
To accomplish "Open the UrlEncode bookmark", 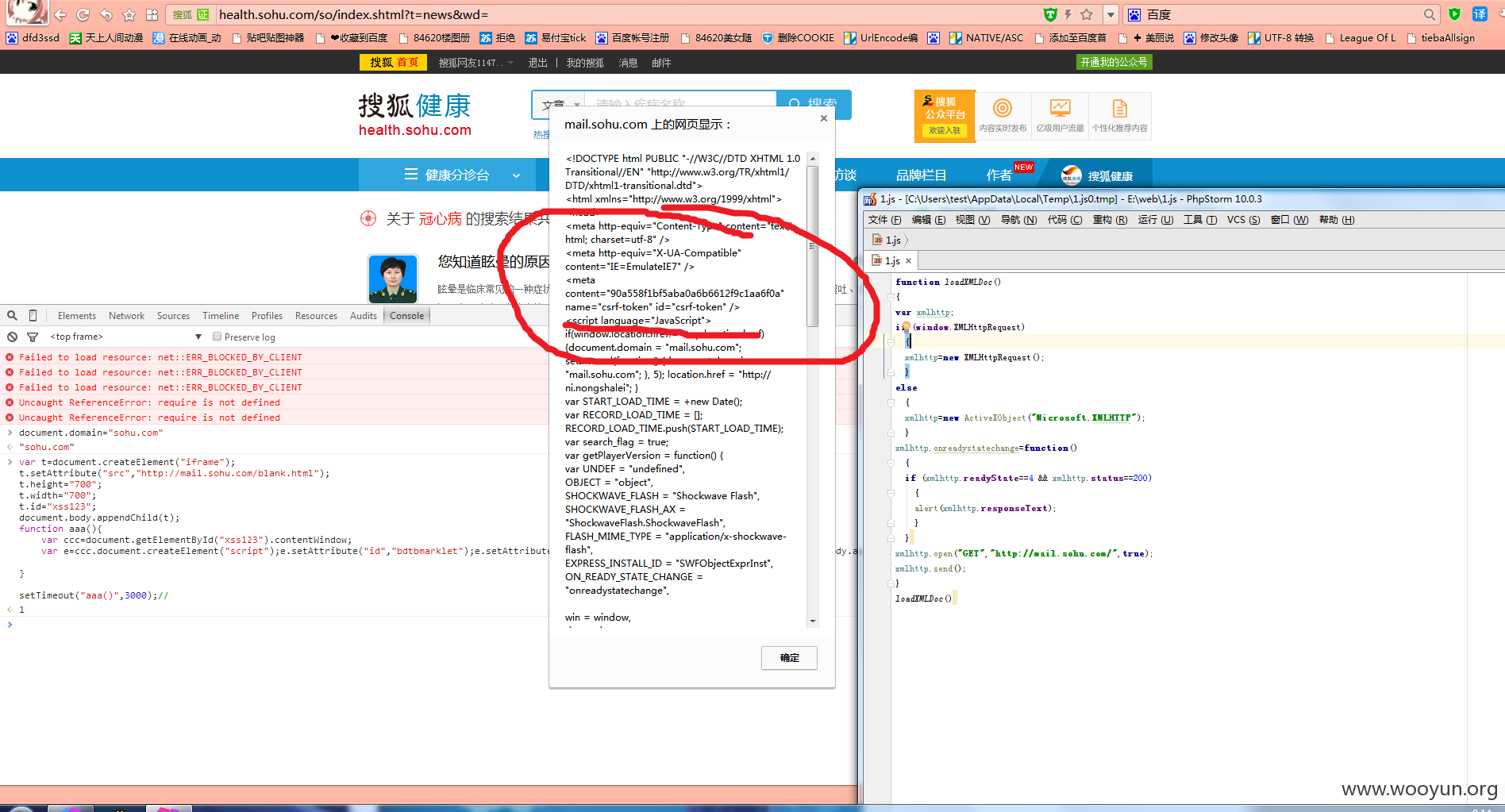I will click(881, 37).
